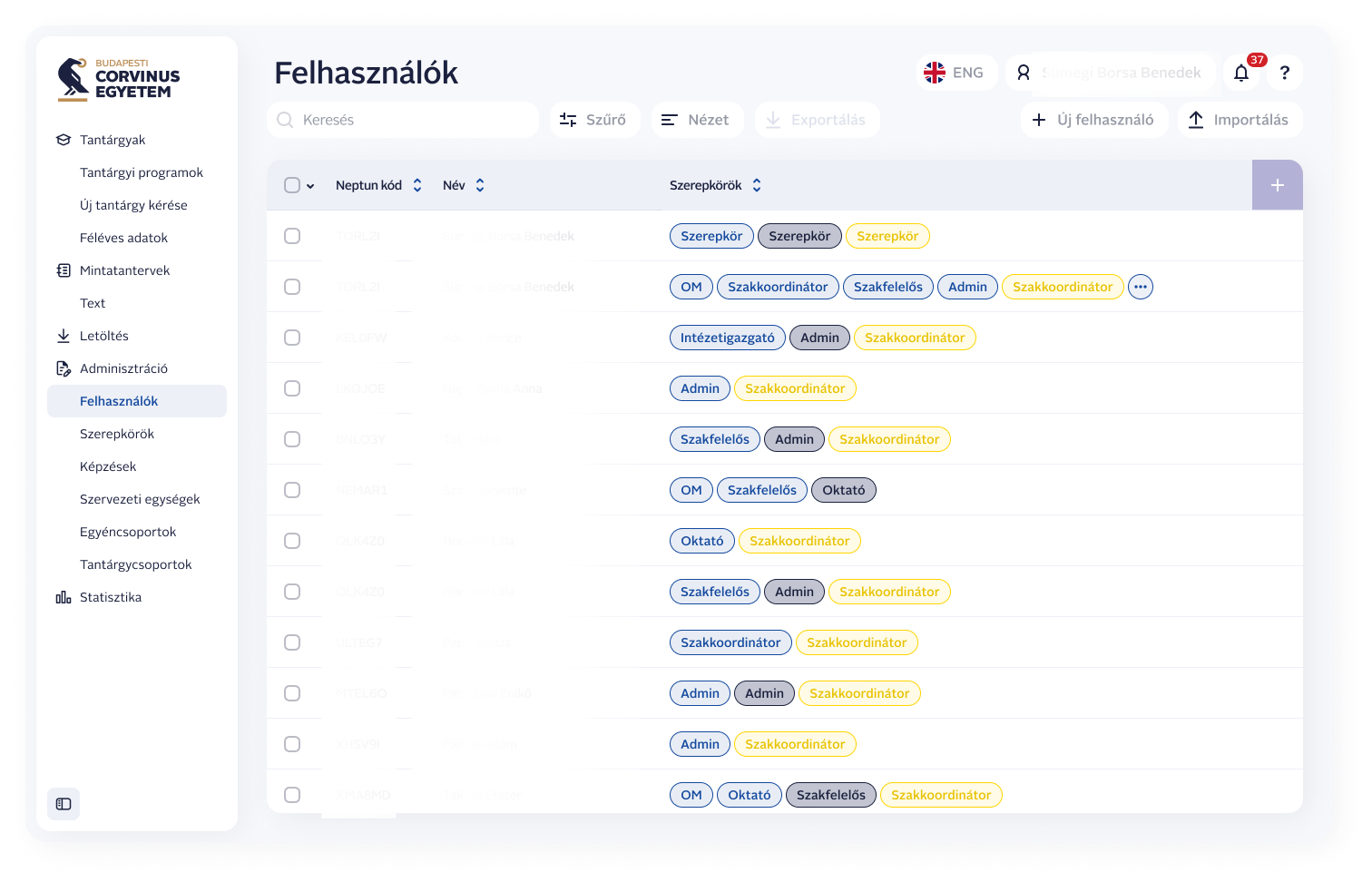Open the notifications bell icon
This screenshot has width=1372, height=882.
[x=1241, y=73]
